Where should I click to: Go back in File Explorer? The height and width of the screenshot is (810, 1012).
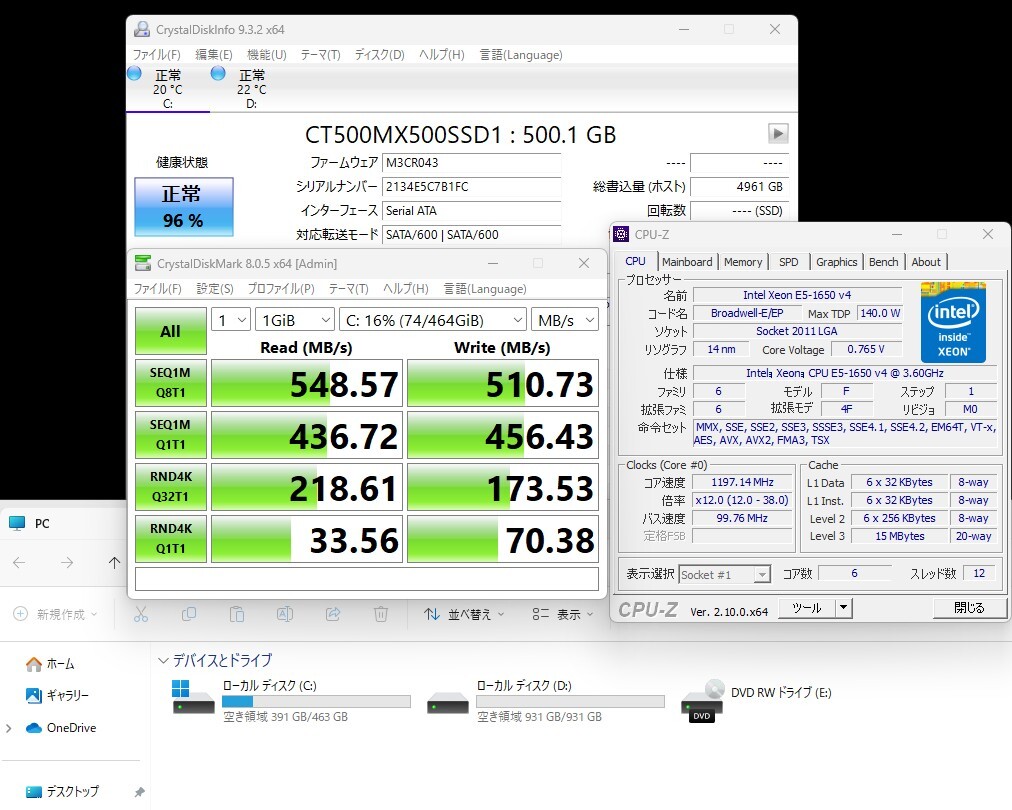(x=19, y=563)
